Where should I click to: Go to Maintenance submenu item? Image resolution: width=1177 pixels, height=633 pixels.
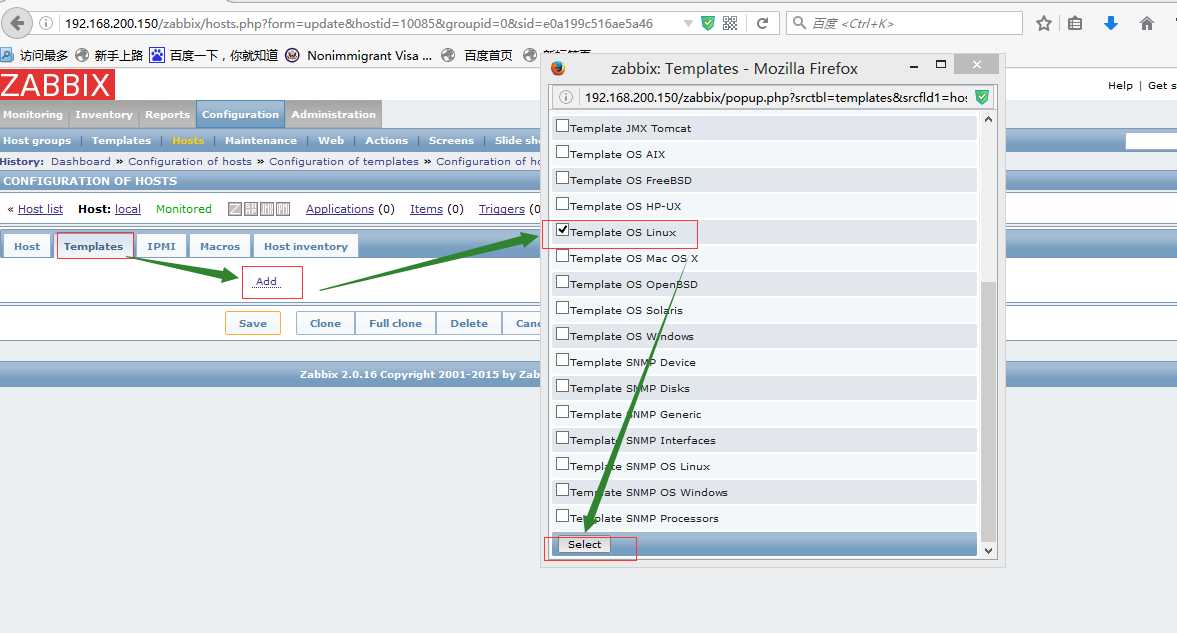pyautogui.click(x=260, y=140)
